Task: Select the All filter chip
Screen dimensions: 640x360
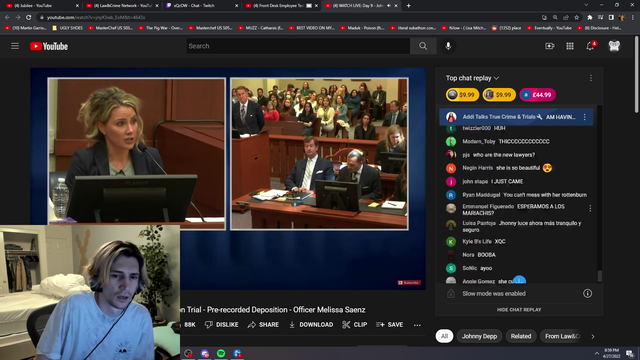Action: pyautogui.click(x=444, y=336)
